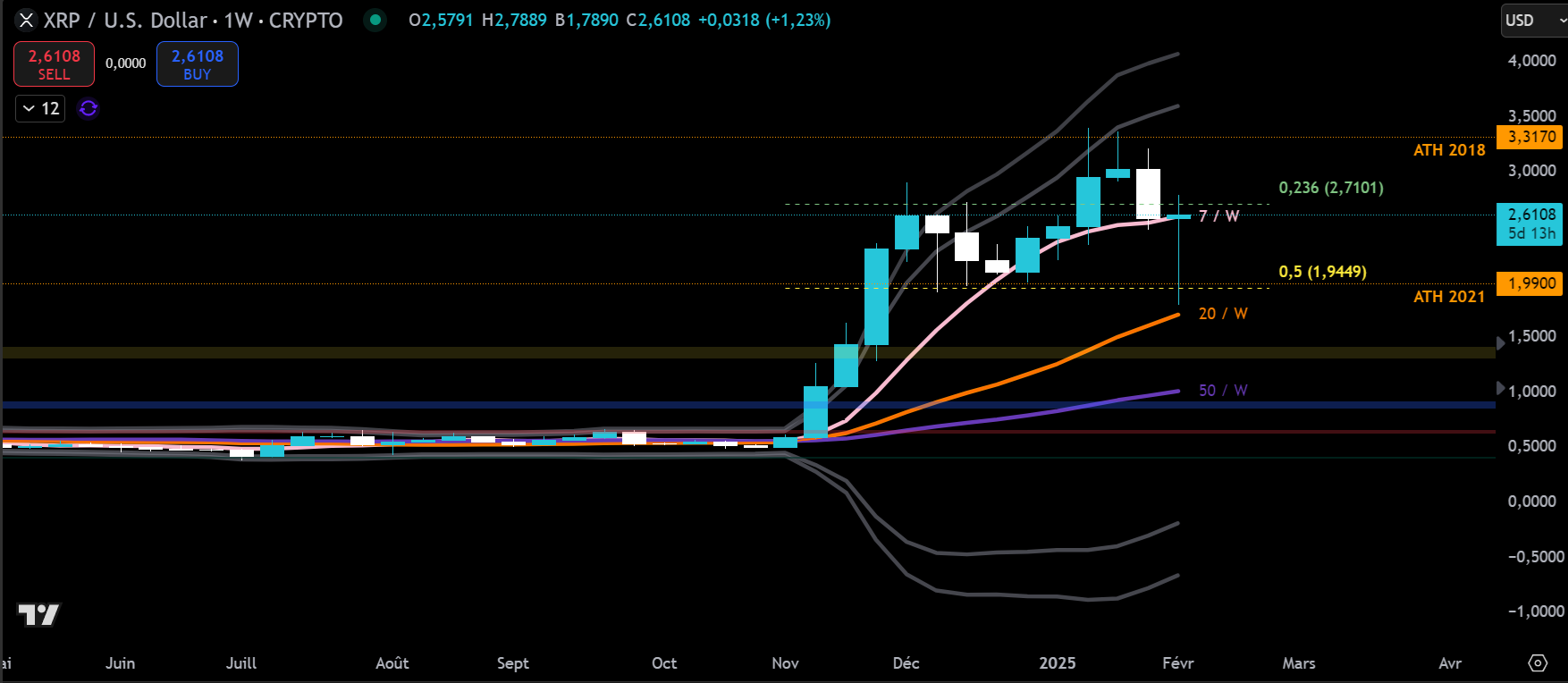
Task: Collapse the indicator legend showing 12
Action: (40, 108)
